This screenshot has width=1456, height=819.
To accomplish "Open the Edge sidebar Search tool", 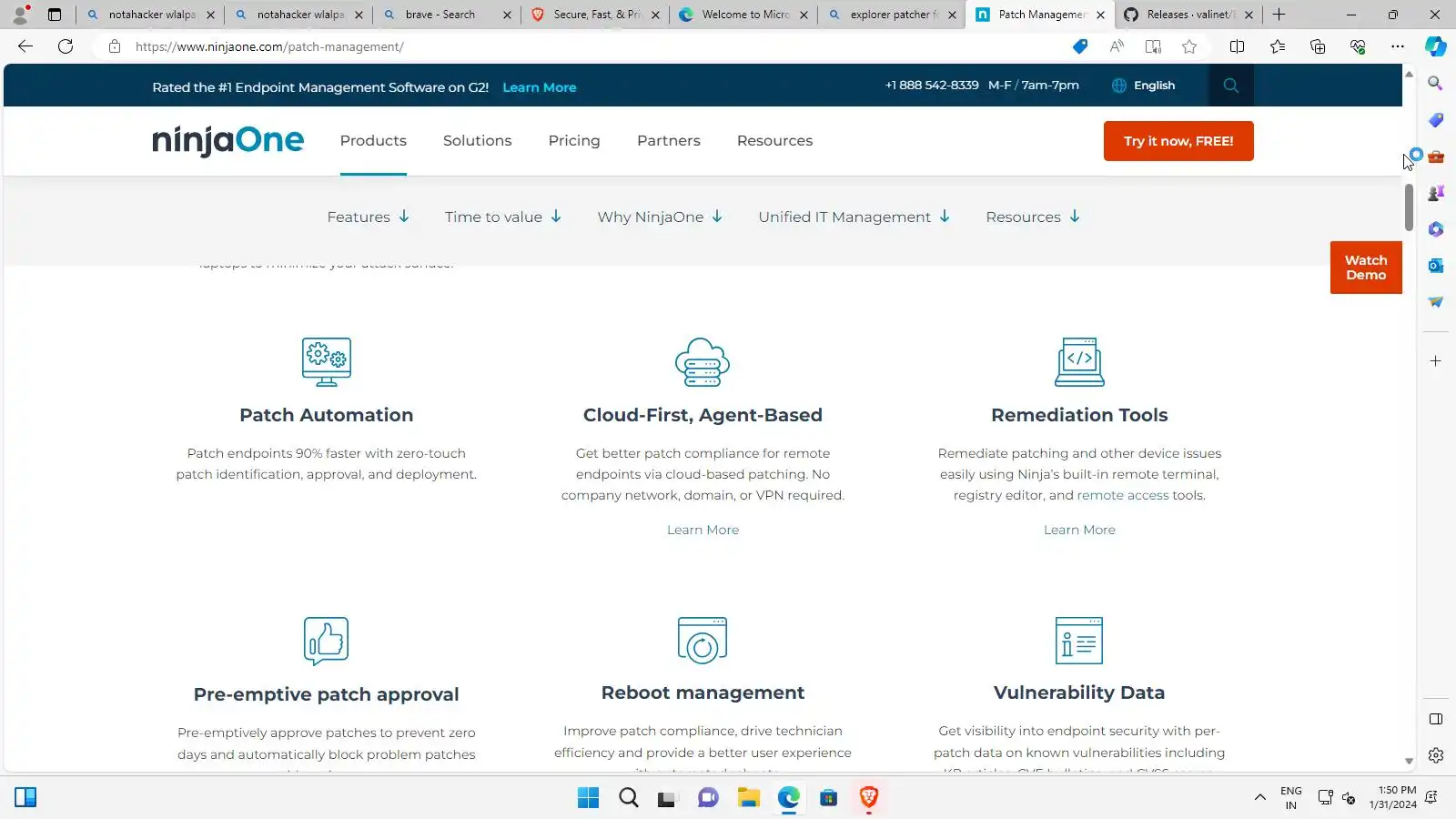I will click(x=1436, y=84).
